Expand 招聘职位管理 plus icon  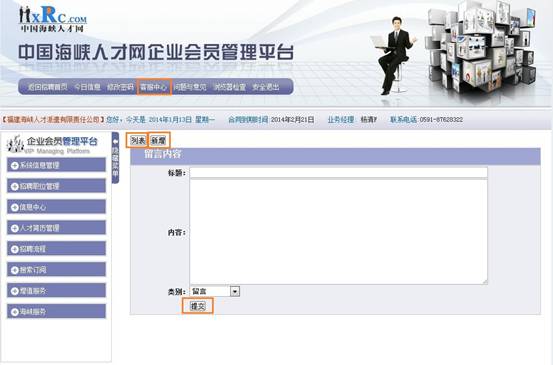point(14,186)
